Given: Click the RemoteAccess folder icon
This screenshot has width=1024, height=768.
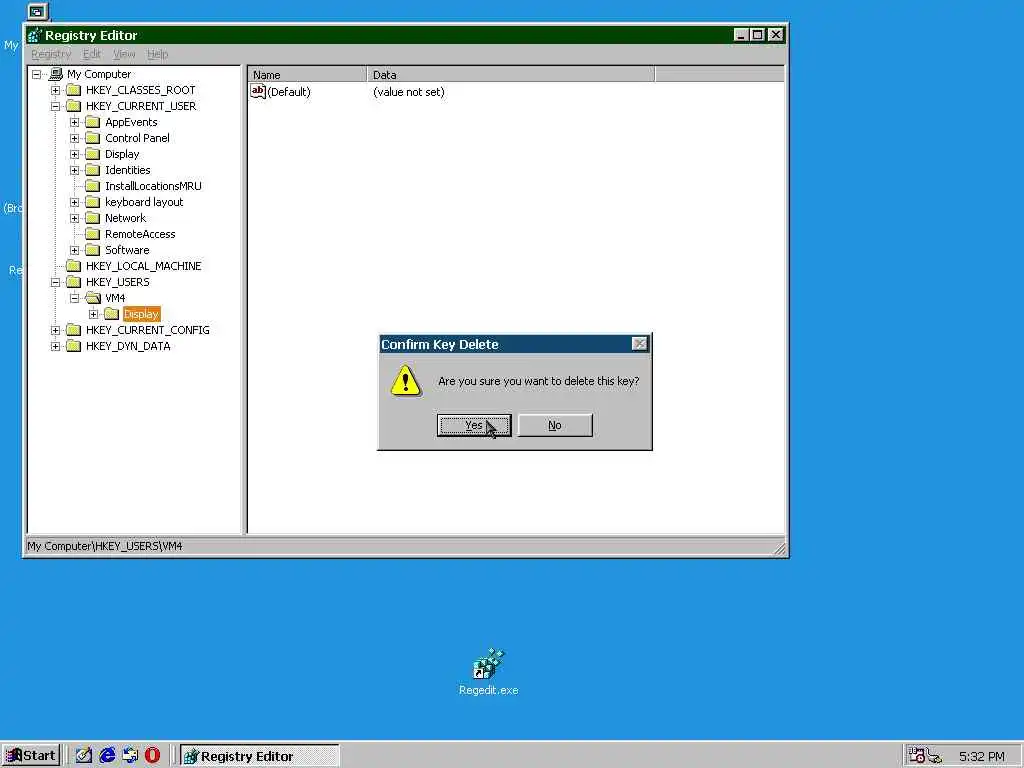Looking at the screenshot, I should pyautogui.click(x=93, y=234).
